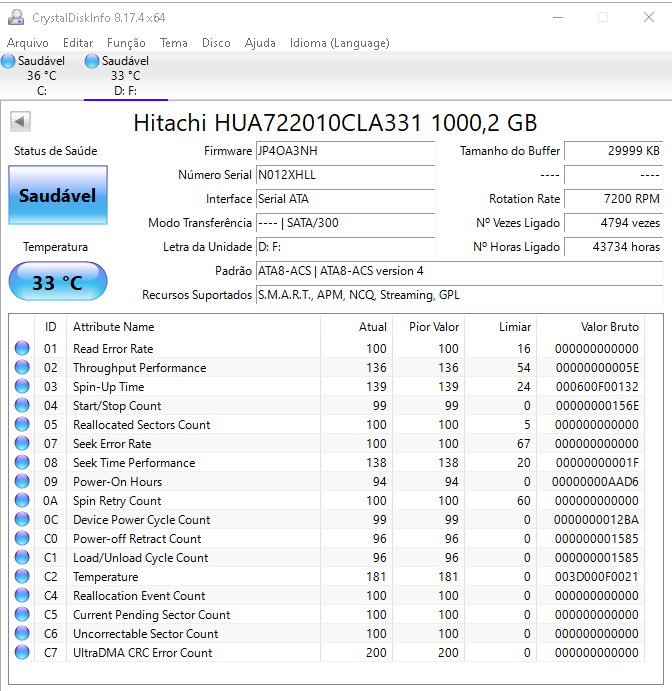
Task: Open the Tema menu
Action: point(174,43)
